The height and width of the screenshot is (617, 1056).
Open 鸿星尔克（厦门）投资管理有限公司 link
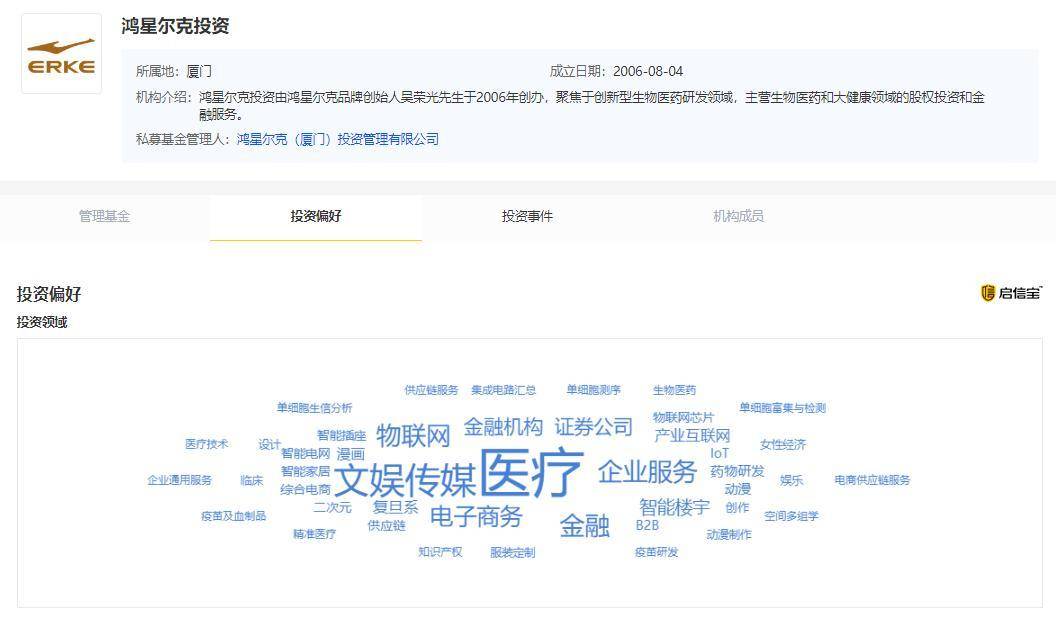338,139
